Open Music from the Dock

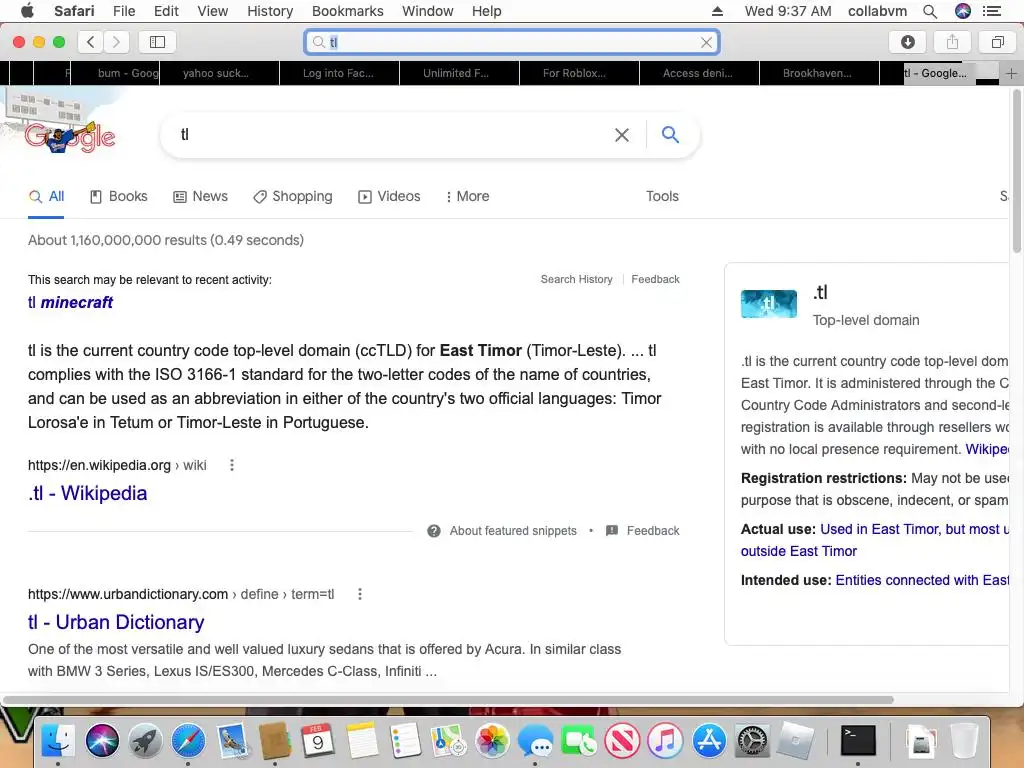[x=665, y=741]
